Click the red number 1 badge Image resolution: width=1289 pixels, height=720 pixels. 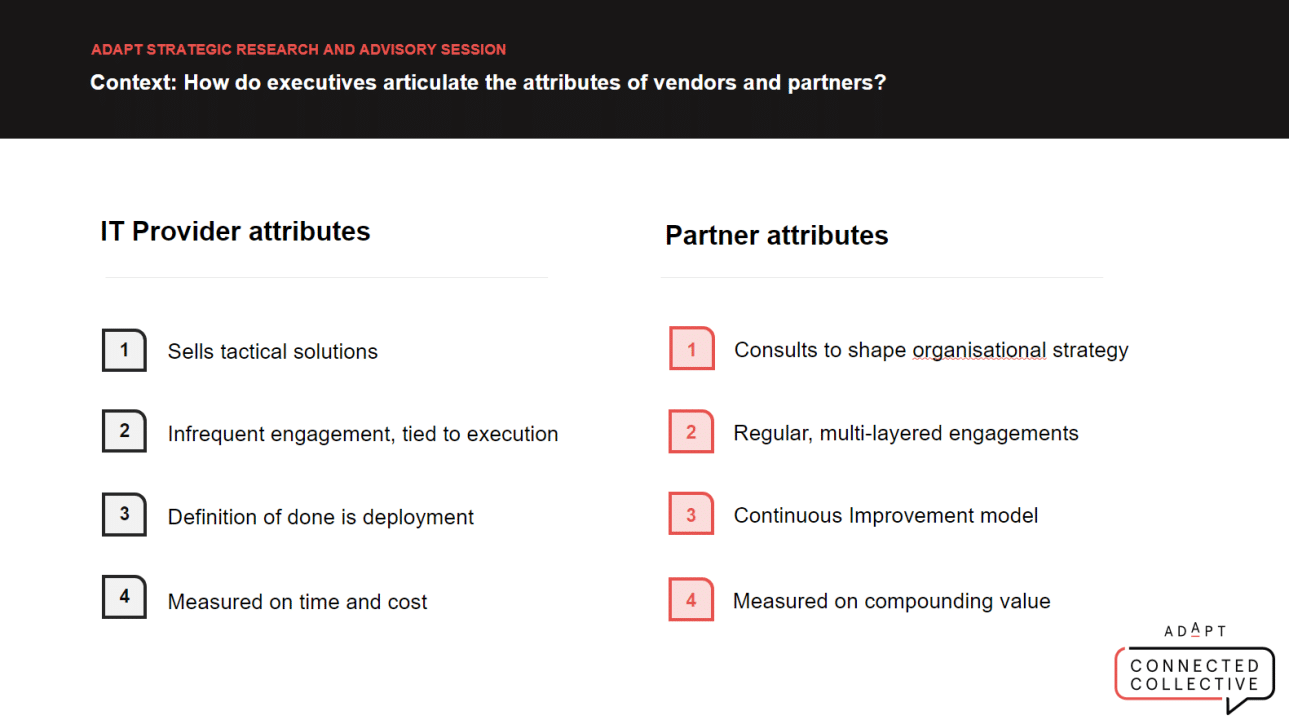(x=691, y=349)
